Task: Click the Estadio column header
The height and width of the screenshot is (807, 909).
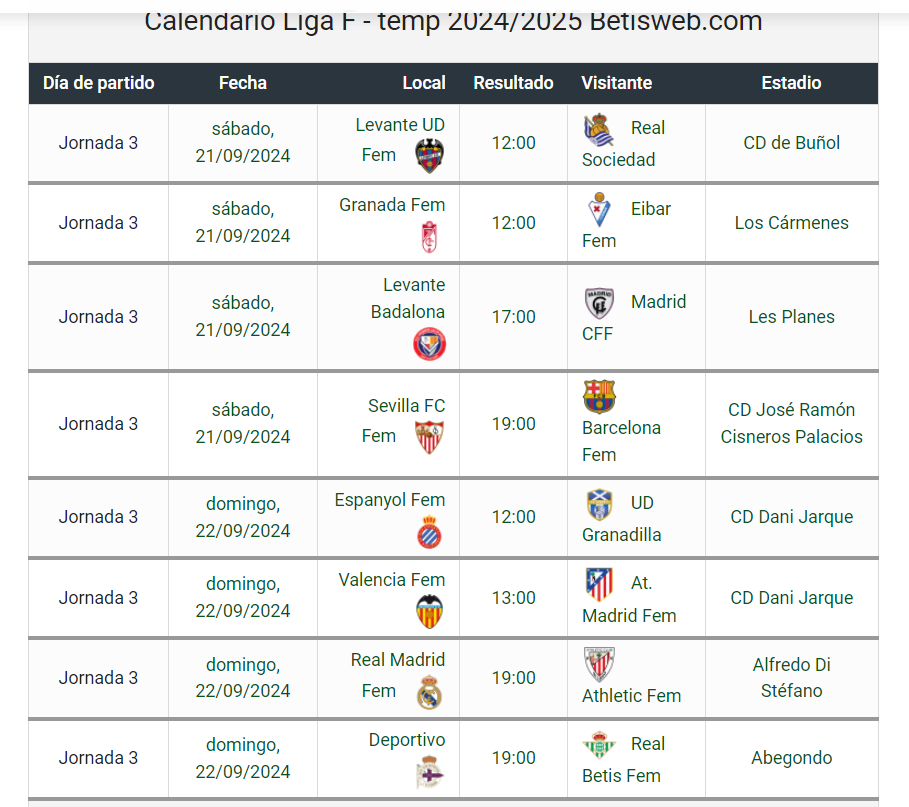Action: [791, 83]
